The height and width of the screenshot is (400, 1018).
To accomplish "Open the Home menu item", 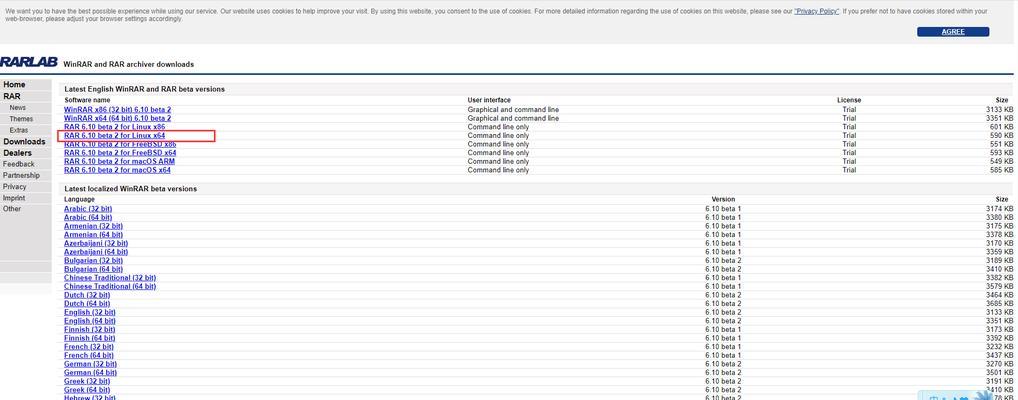I will pos(14,84).
